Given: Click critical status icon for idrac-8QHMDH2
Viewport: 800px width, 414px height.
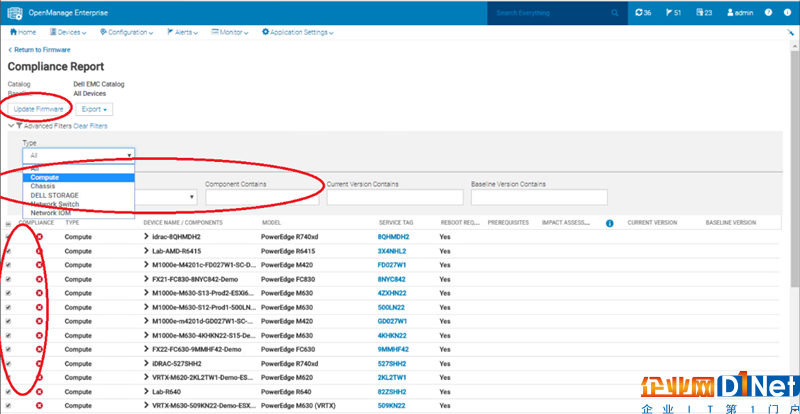Looking at the screenshot, I should (39, 237).
